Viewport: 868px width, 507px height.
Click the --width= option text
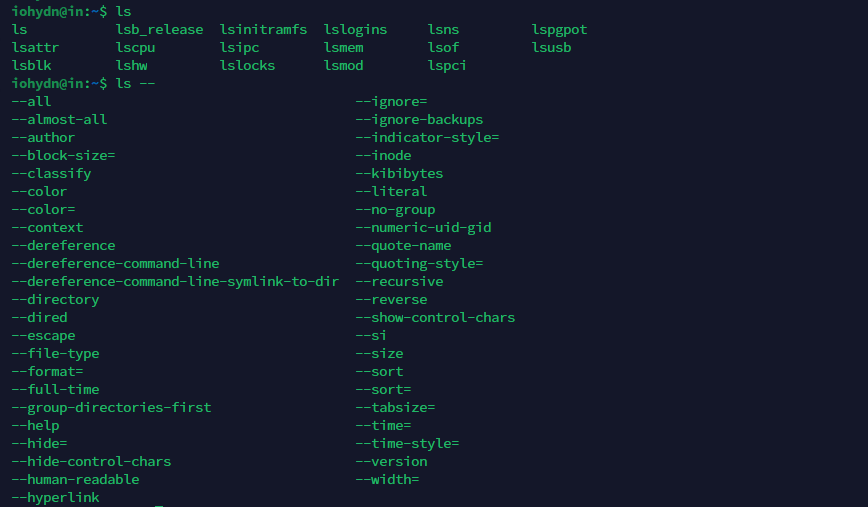tap(387, 480)
